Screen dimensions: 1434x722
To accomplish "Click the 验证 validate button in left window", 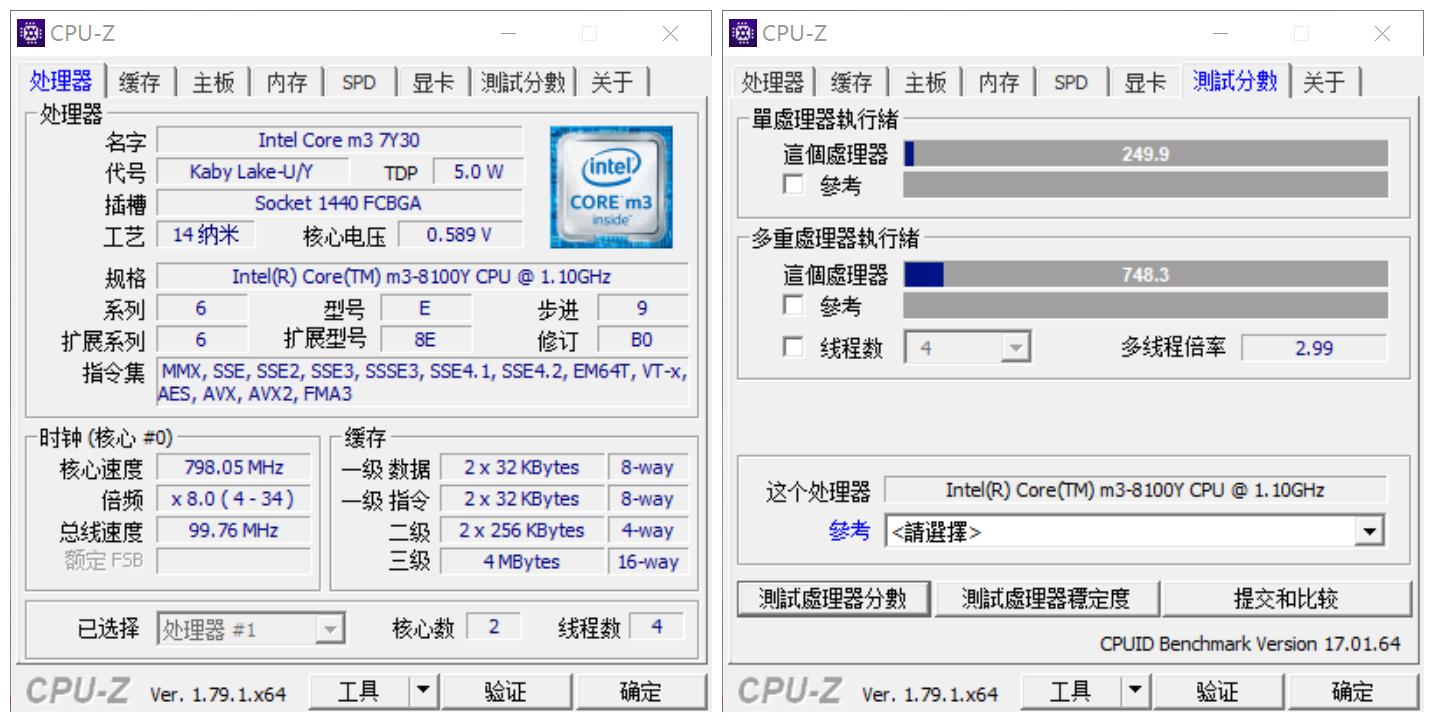I will [x=507, y=690].
